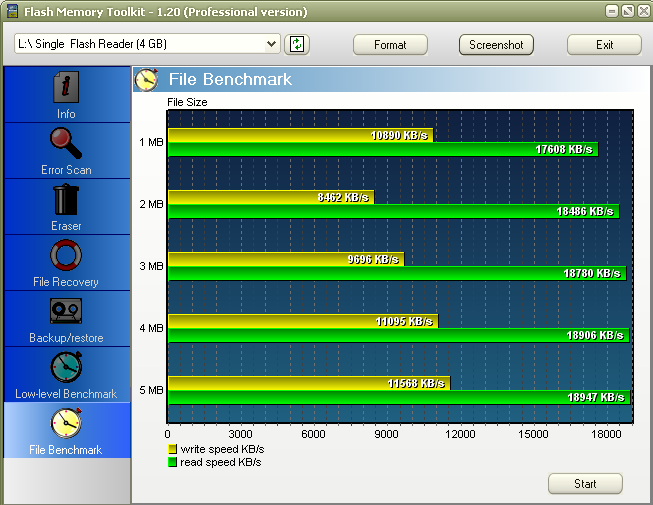
Task: Click the 8462 KB/s write bar
Action: click(x=271, y=197)
